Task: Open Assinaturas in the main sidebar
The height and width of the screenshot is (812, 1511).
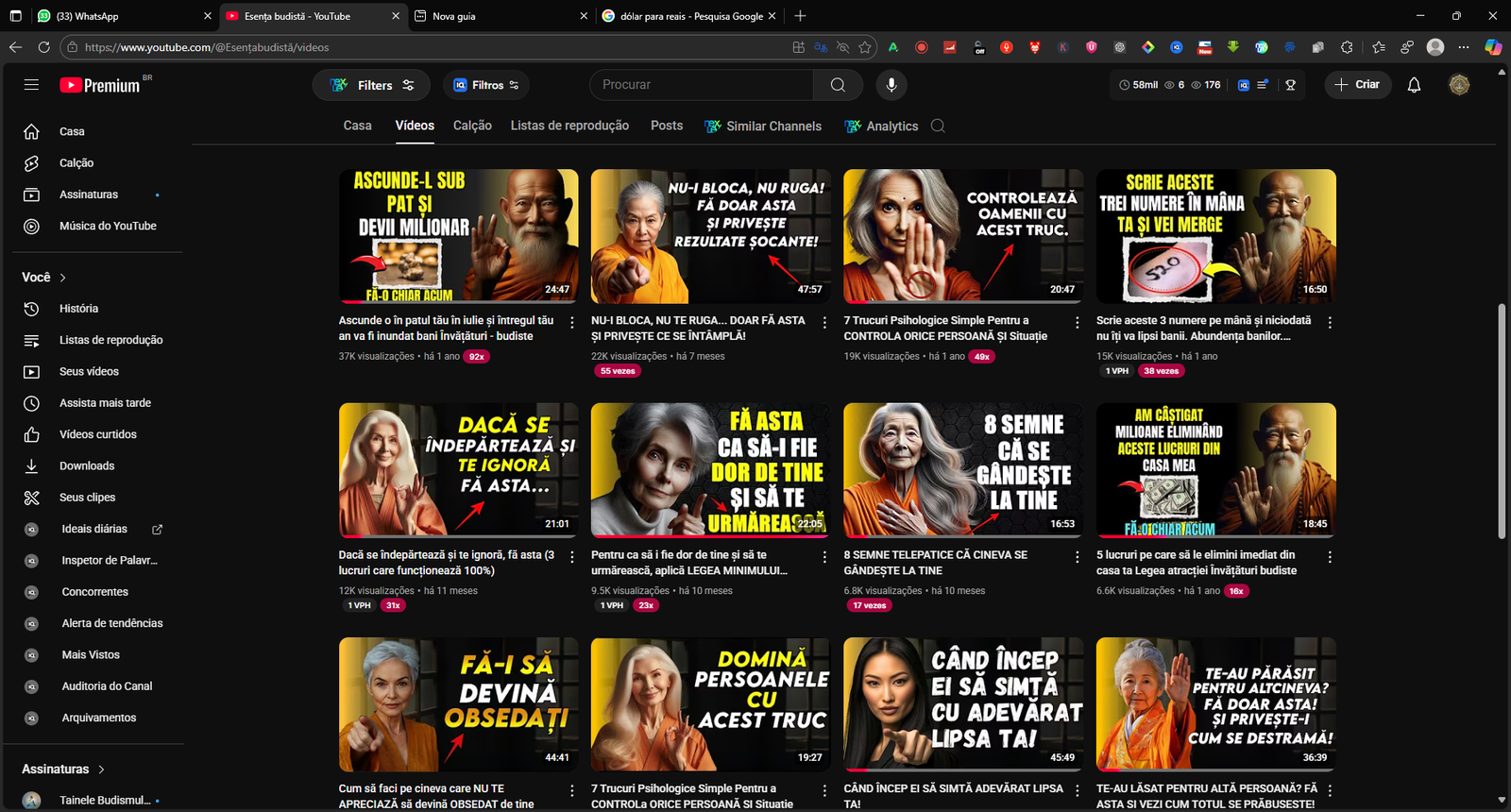Action: [89, 195]
